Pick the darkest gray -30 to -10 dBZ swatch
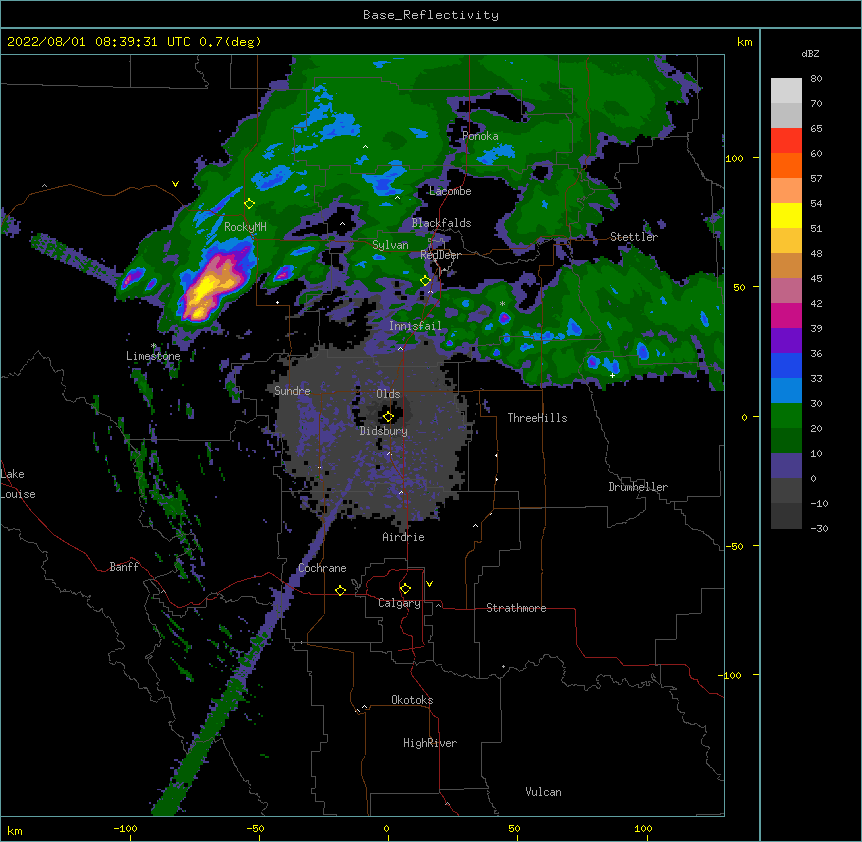 click(786, 516)
